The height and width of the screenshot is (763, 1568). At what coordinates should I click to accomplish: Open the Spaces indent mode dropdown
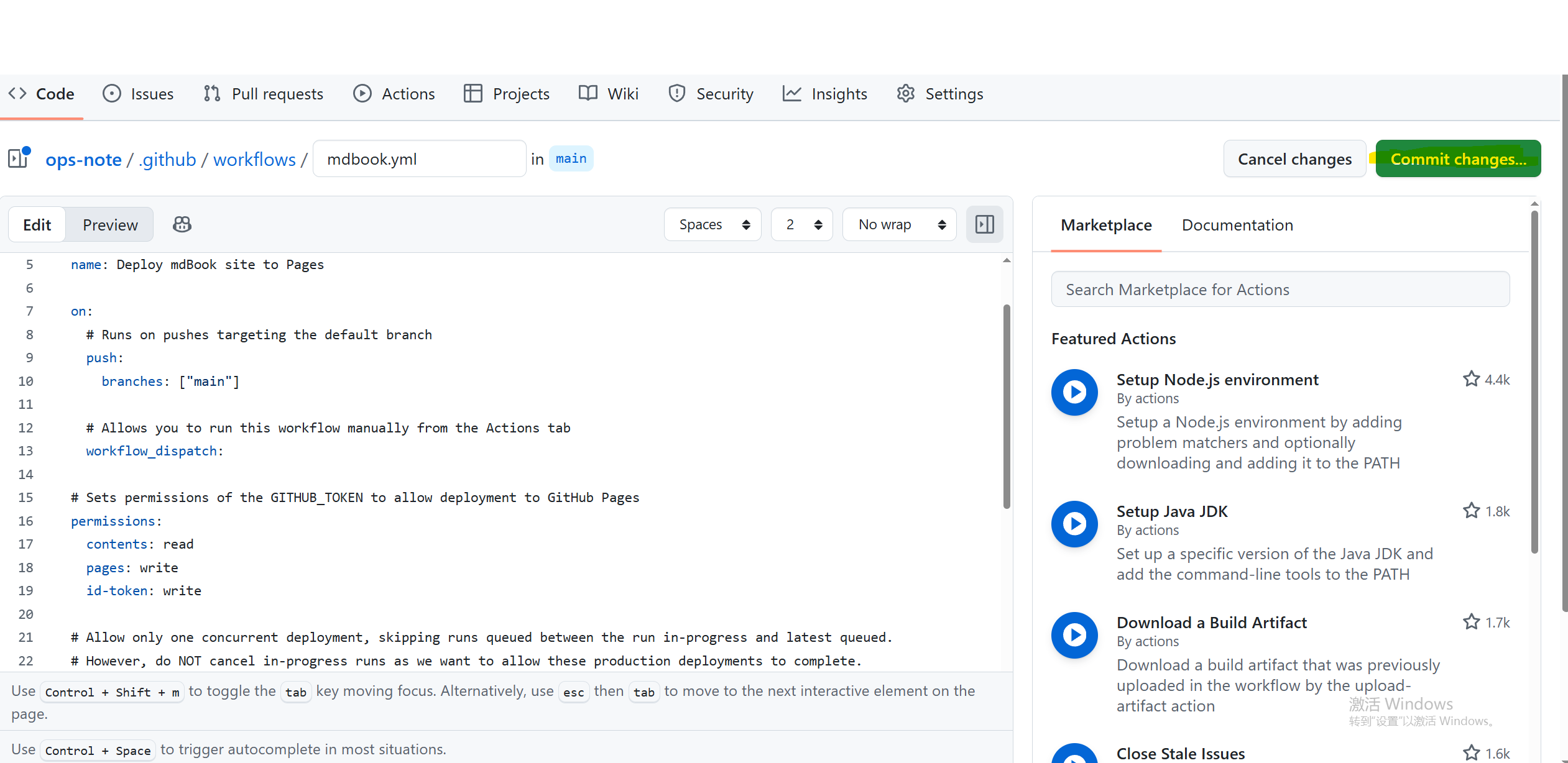pyautogui.click(x=713, y=224)
